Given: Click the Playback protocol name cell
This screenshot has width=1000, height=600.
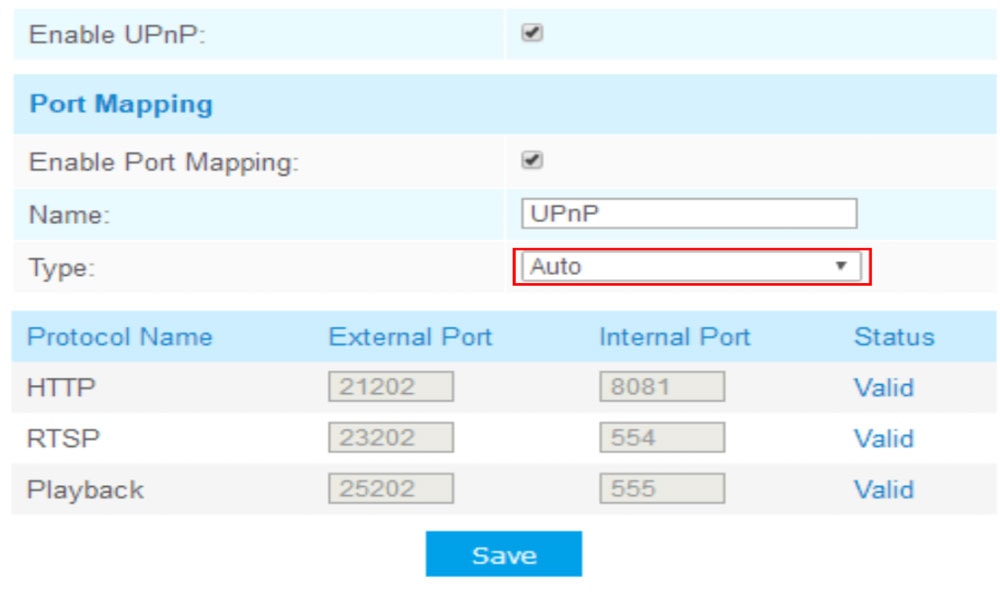Looking at the screenshot, I should [85, 490].
